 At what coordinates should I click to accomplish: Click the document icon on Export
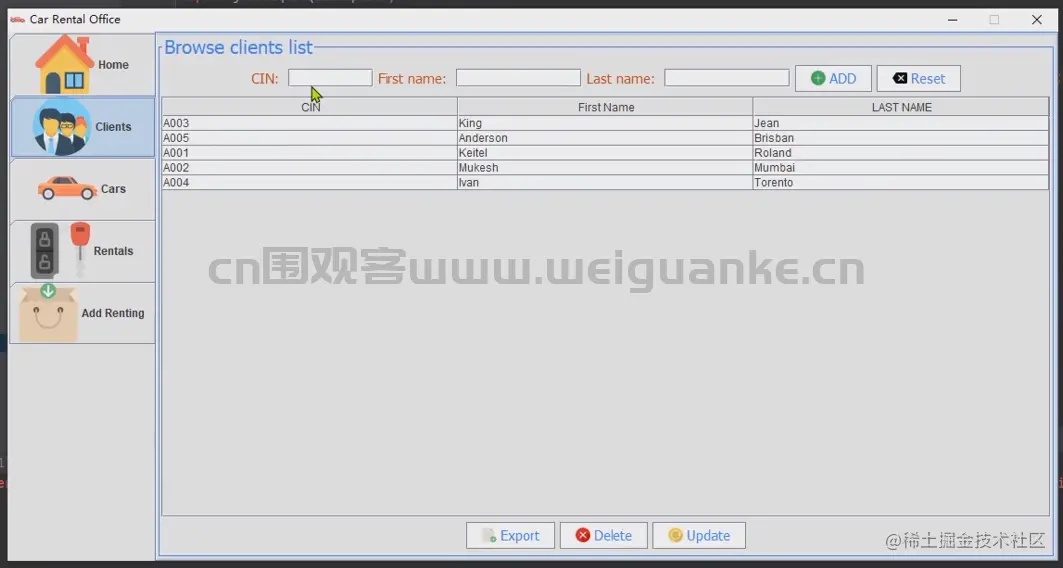pyautogui.click(x=489, y=535)
